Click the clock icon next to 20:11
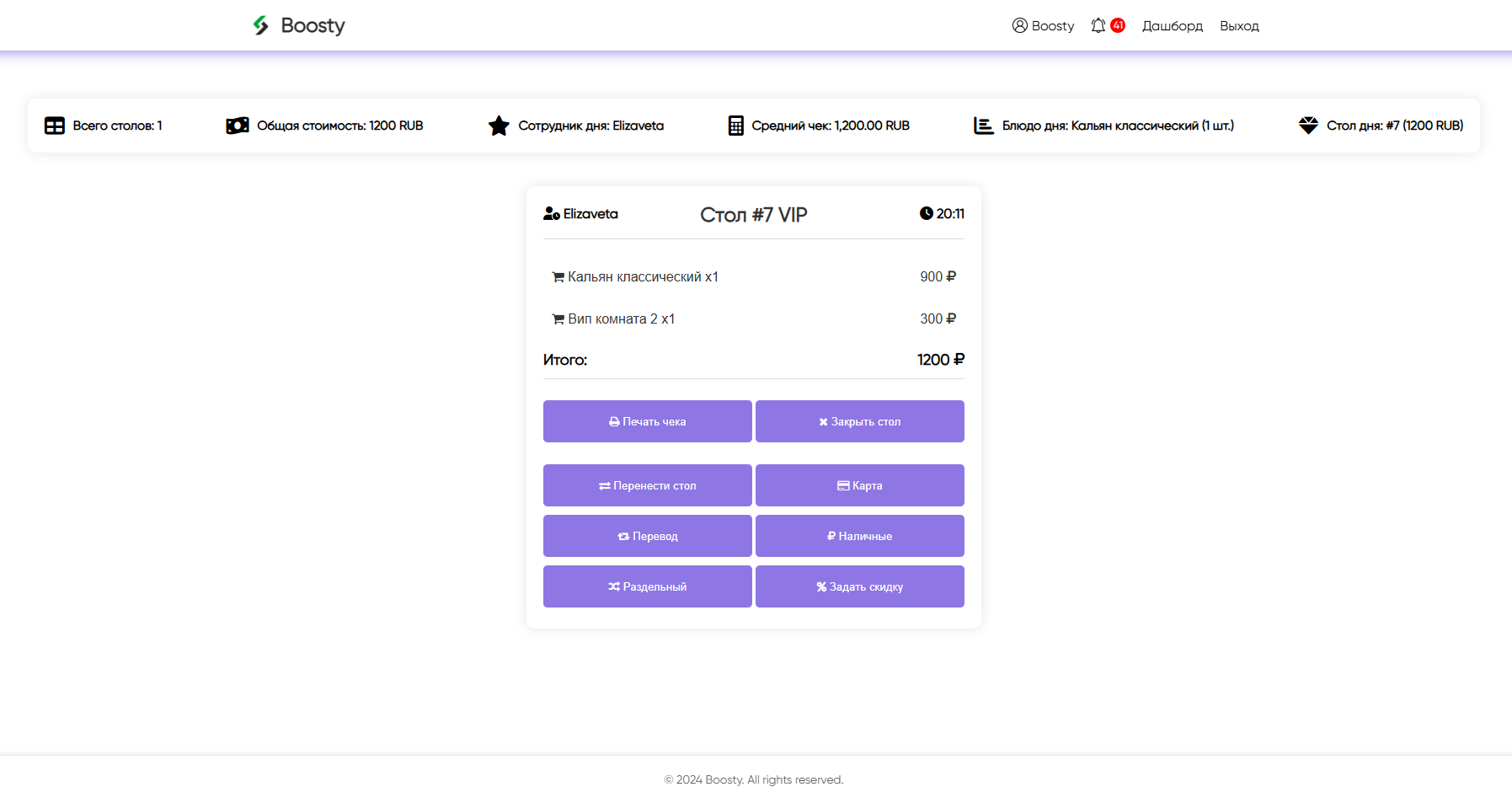Screen dimensions: 1512x803 (927, 214)
